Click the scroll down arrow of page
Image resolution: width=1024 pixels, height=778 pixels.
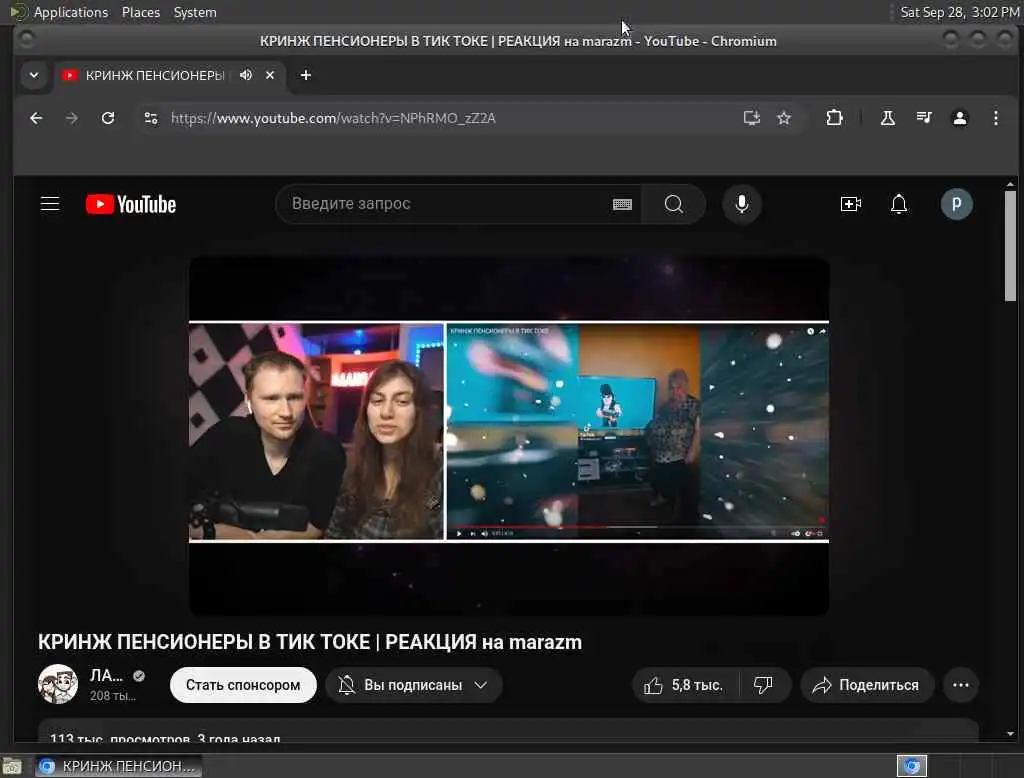click(x=1010, y=734)
